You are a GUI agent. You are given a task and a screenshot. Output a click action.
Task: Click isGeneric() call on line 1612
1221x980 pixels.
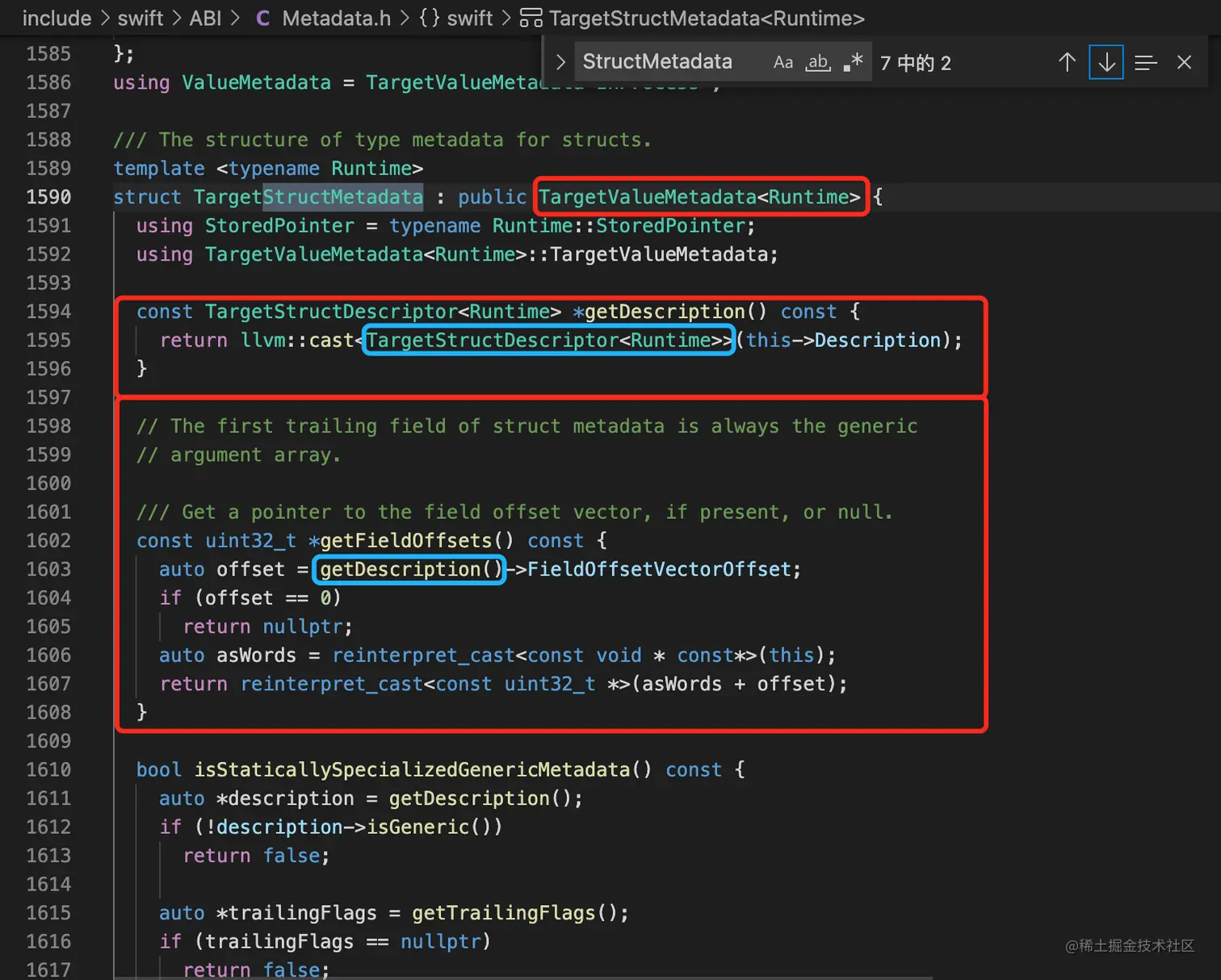click(x=429, y=827)
